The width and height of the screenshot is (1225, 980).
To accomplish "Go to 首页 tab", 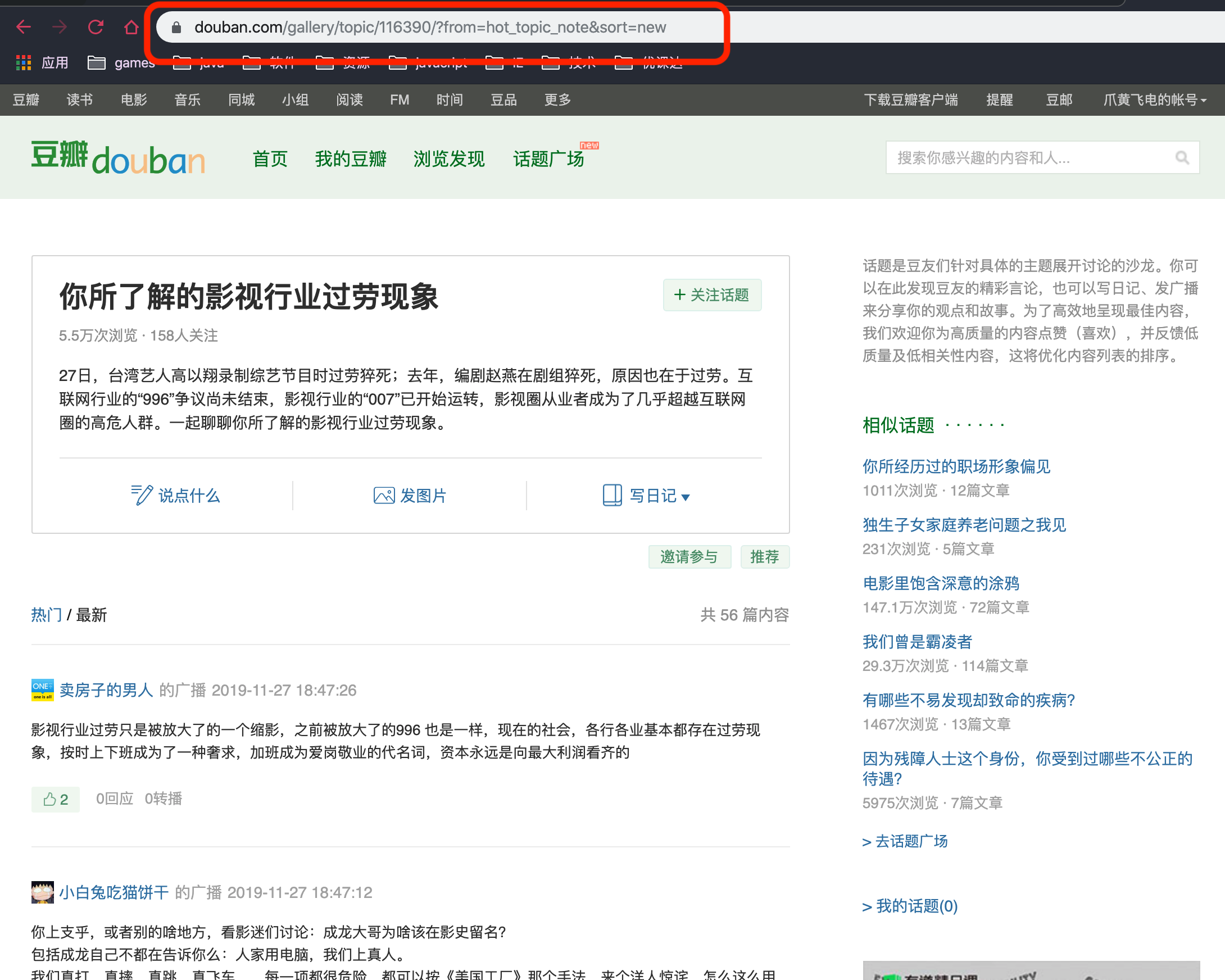I will coord(270,158).
